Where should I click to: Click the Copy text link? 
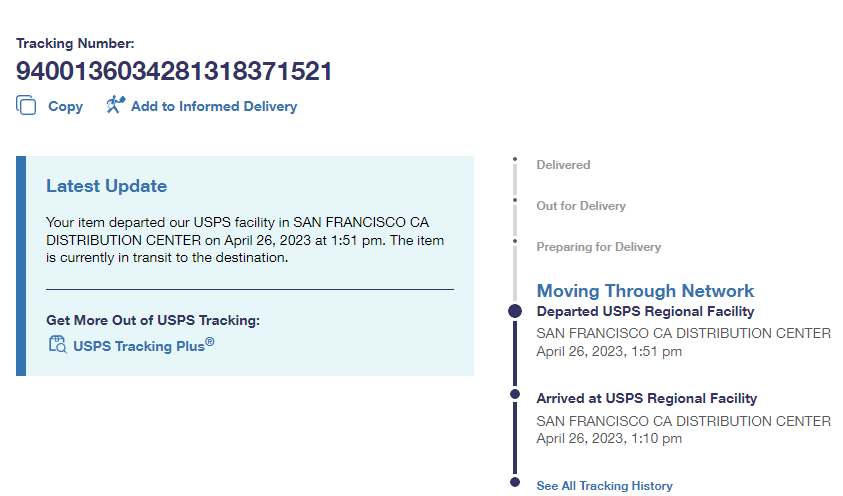click(x=65, y=106)
